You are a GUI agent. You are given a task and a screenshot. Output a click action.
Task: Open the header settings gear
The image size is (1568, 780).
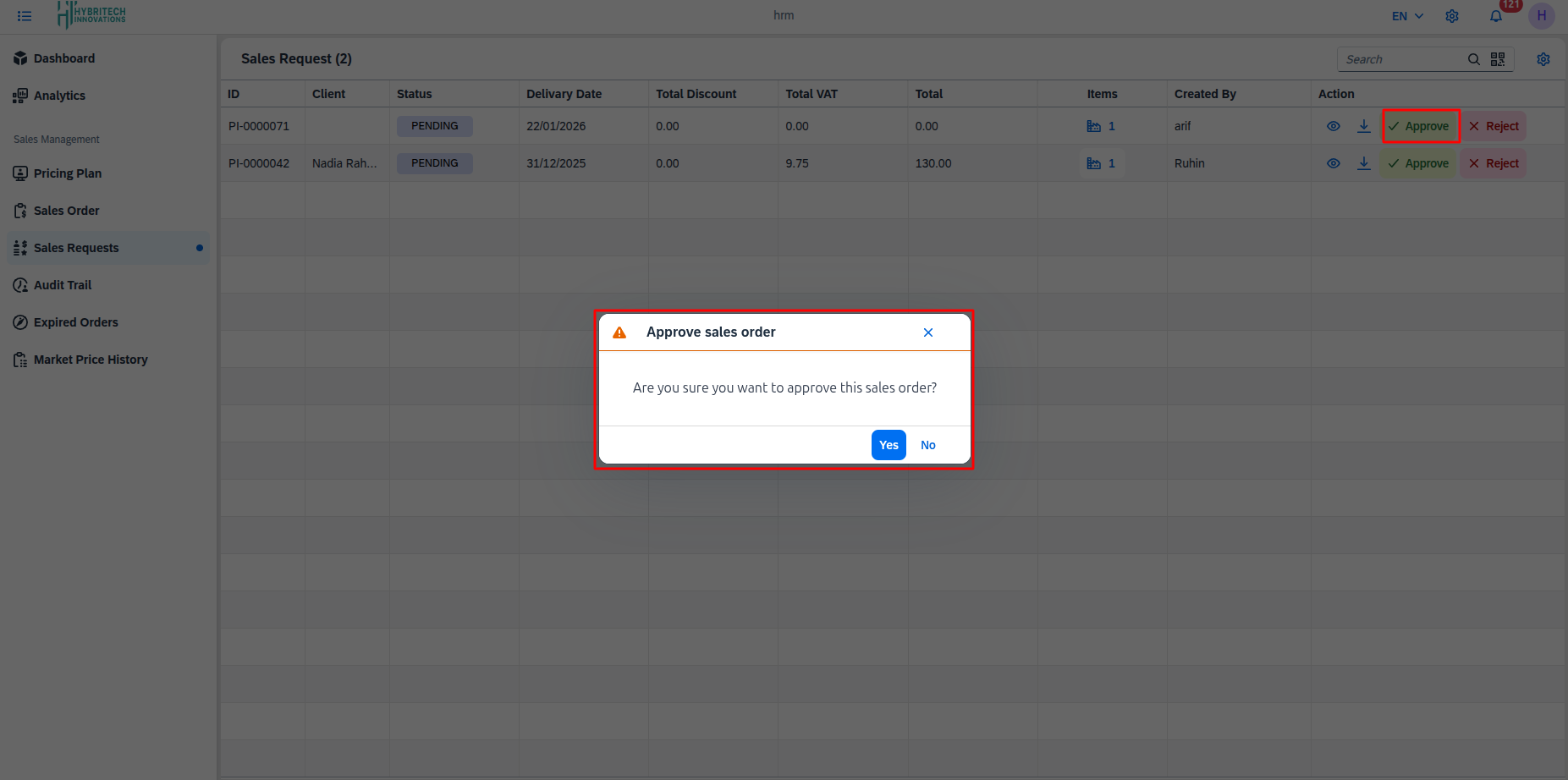[x=1452, y=16]
